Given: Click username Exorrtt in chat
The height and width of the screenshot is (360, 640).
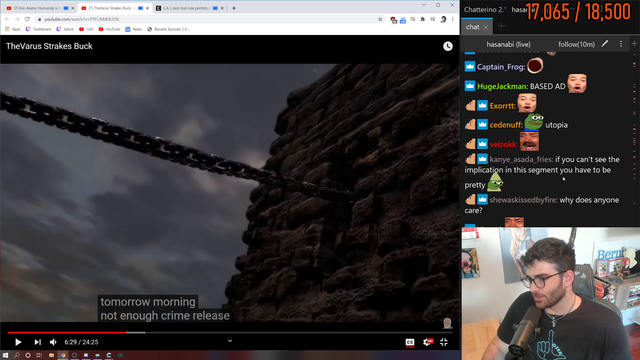Looking at the screenshot, I should pyautogui.click(x=502, y=106).
